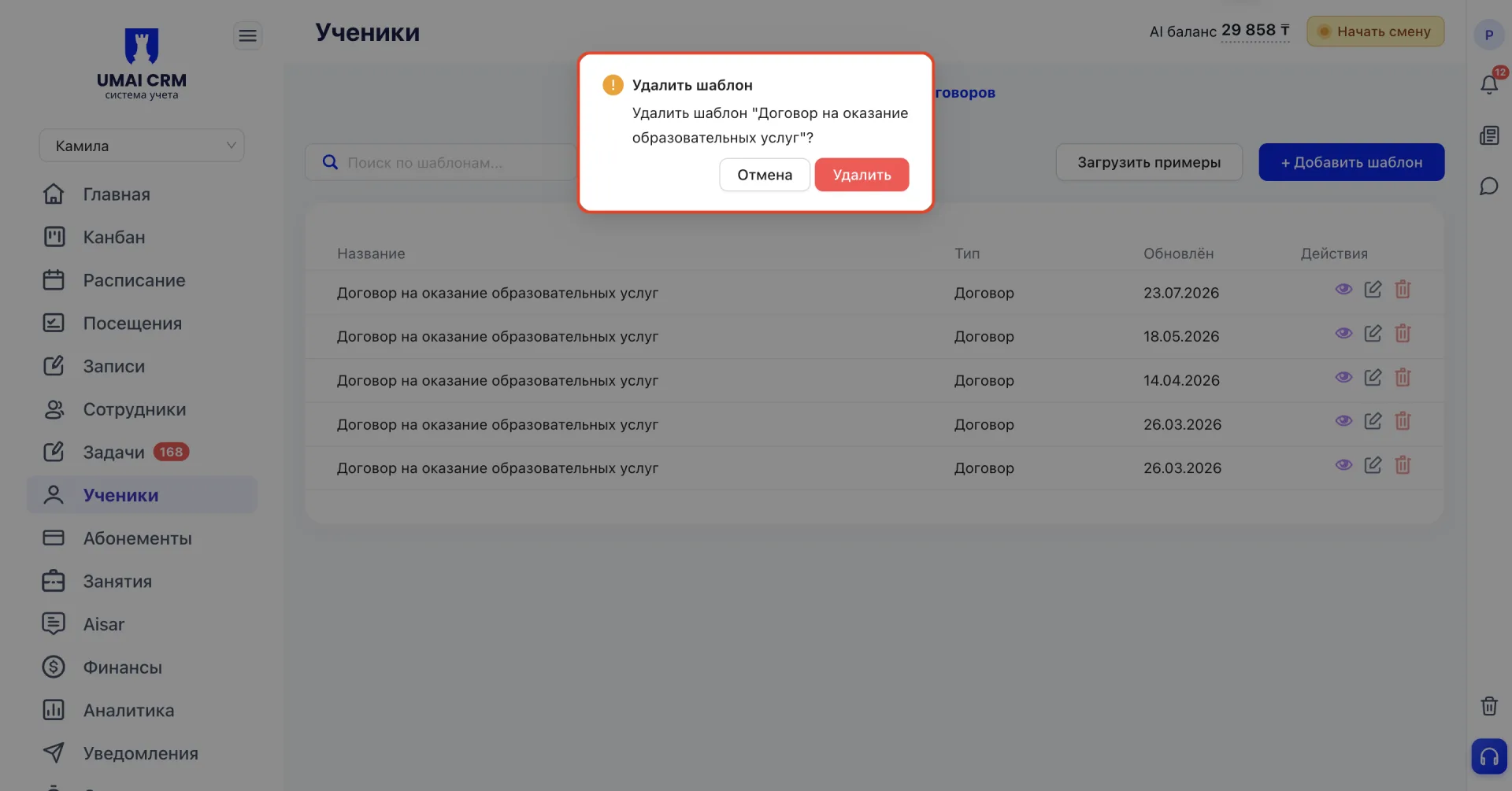Click the Удалить шаблон dialog title
Screen dimensions: 1512x791
(x=692, y=85)
